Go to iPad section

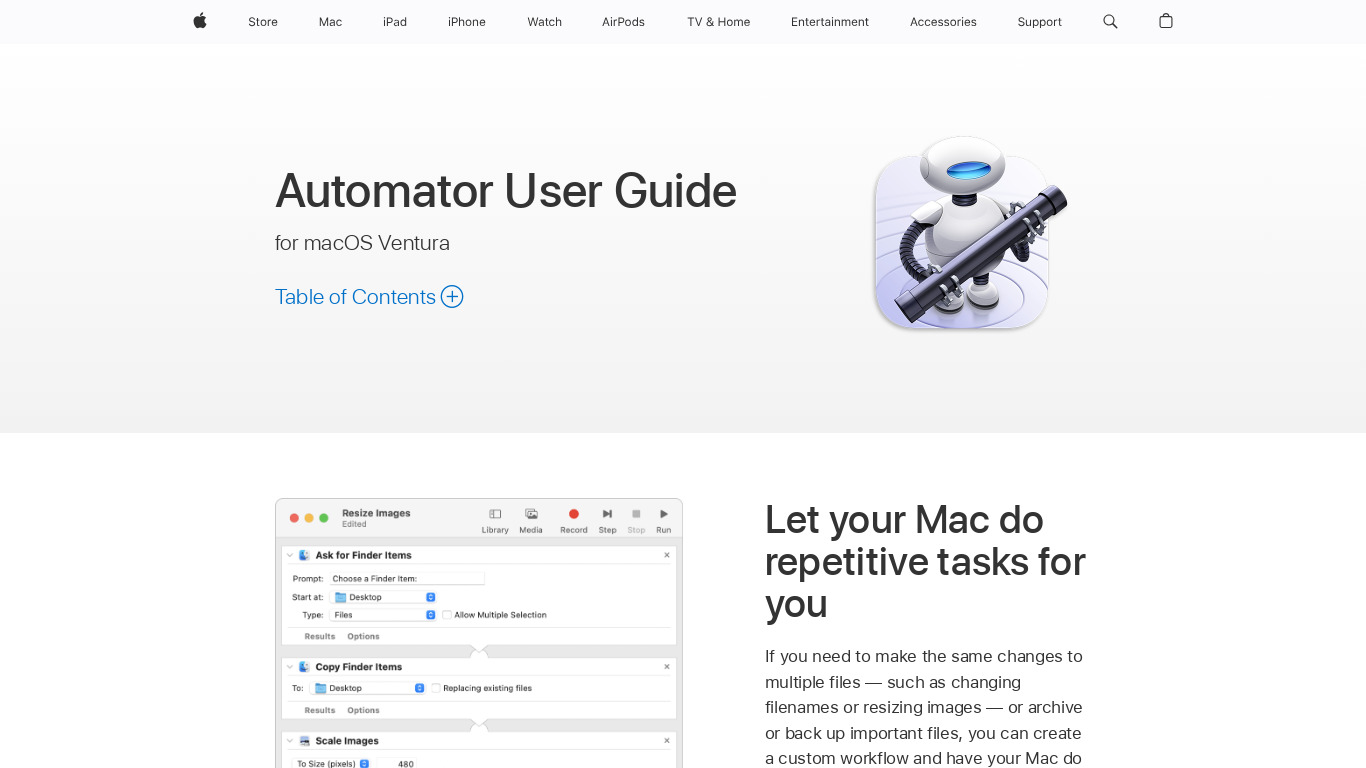click(395, 22)
